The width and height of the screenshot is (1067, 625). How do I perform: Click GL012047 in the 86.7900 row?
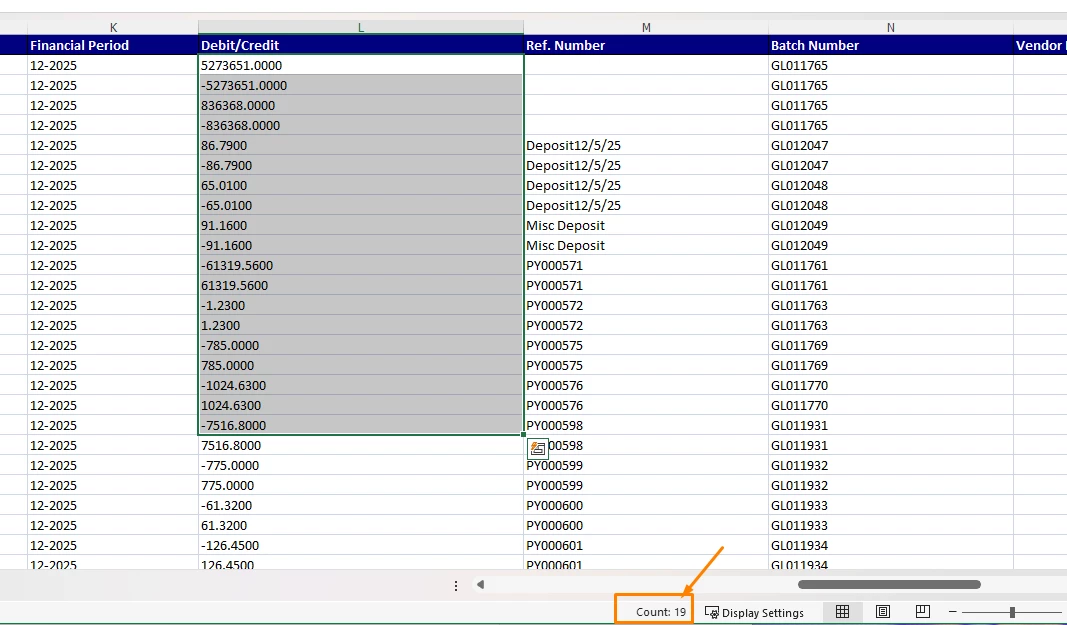[x=800, y=146]
